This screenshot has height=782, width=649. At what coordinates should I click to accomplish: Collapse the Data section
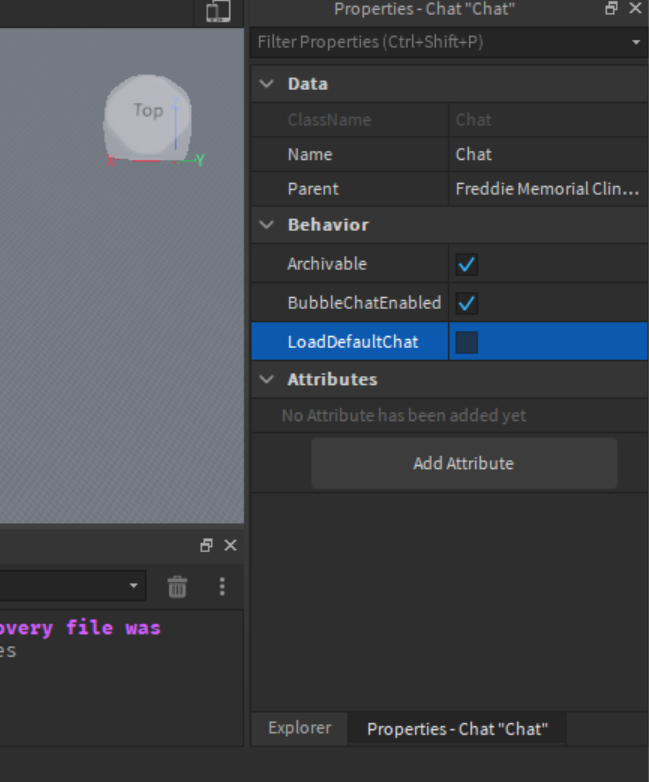click(267, 83)
